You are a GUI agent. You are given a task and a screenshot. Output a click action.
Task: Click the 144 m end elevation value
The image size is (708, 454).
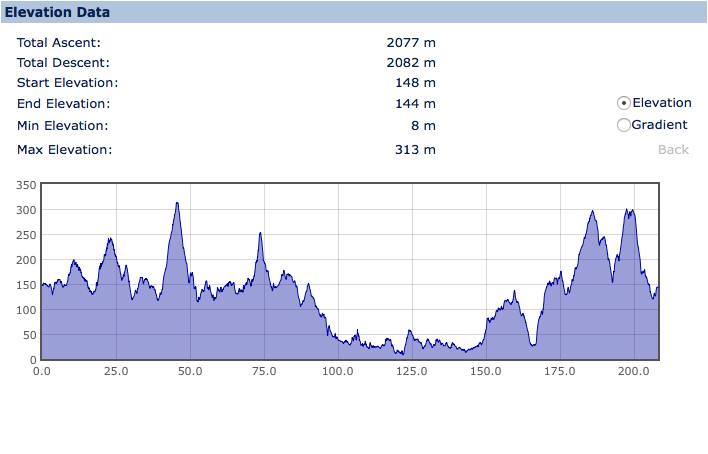tap(415, 104)
